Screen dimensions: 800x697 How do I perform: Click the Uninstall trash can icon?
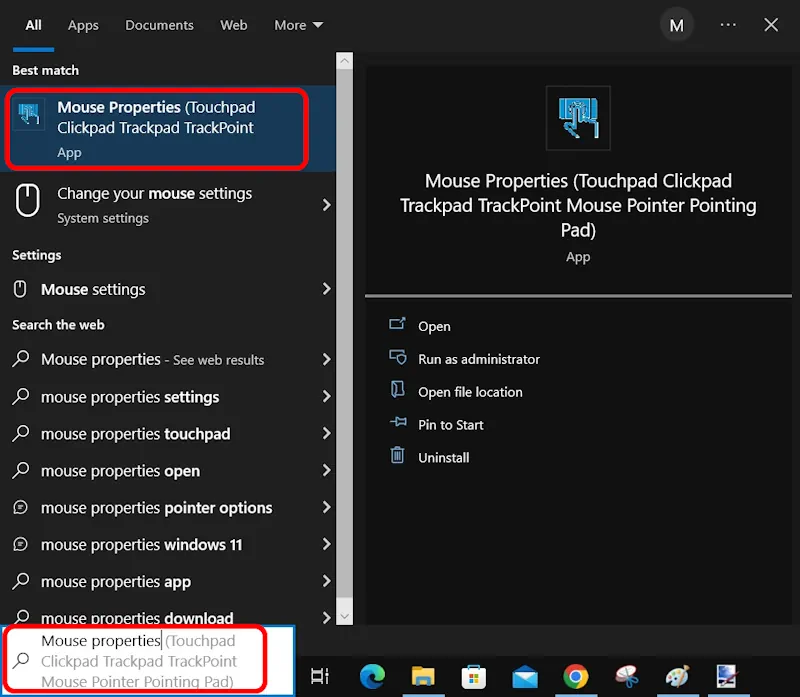coord(397,455)
